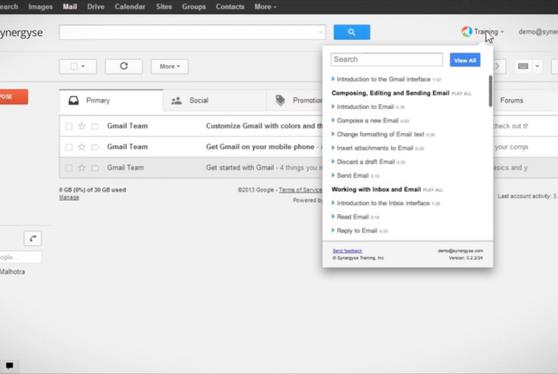Viewport: 558px width, 374px height.
Task: Click the View All button
Action: tap(465, 60)
